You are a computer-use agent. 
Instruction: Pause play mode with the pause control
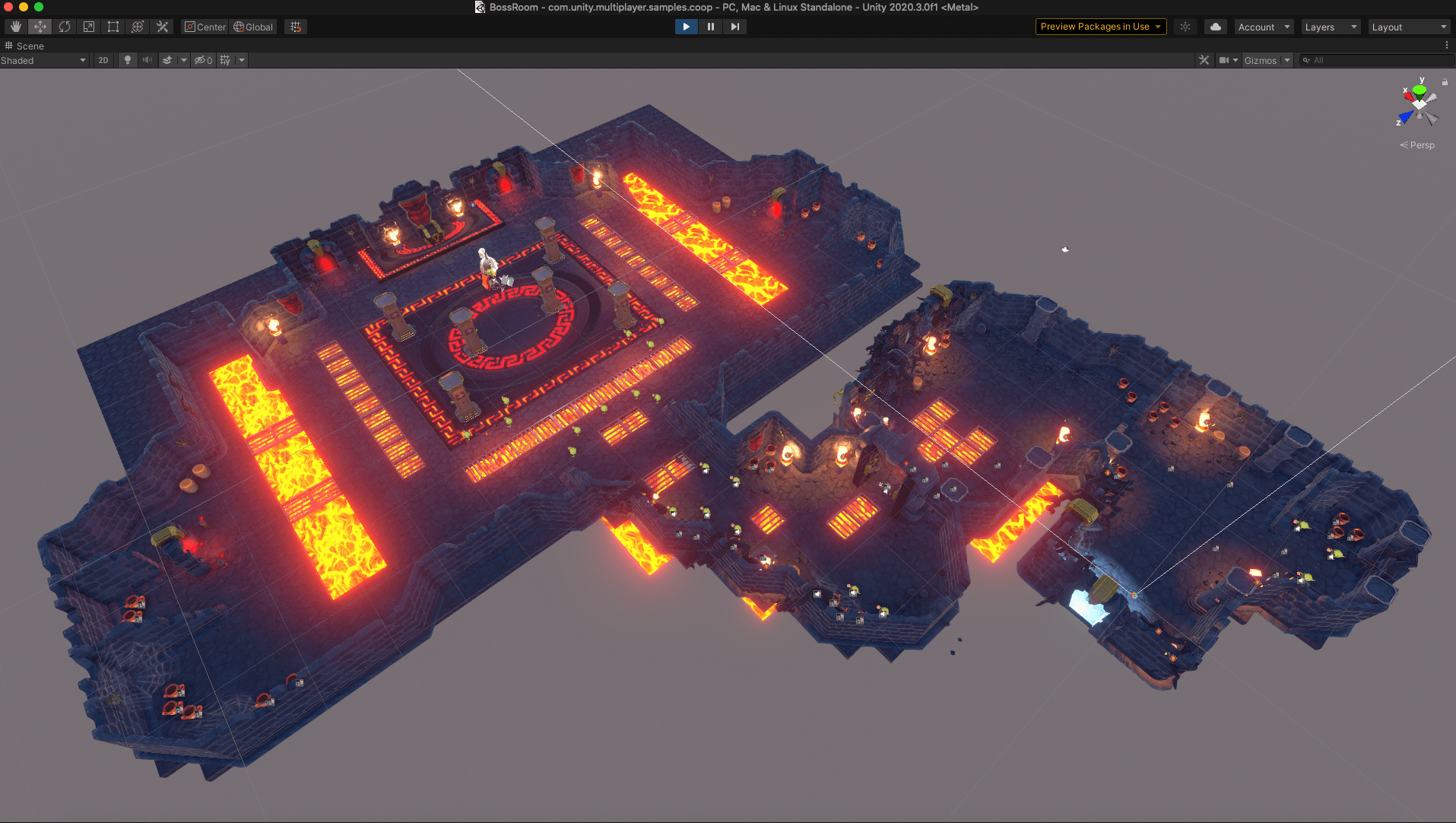[x=710, y=26]
